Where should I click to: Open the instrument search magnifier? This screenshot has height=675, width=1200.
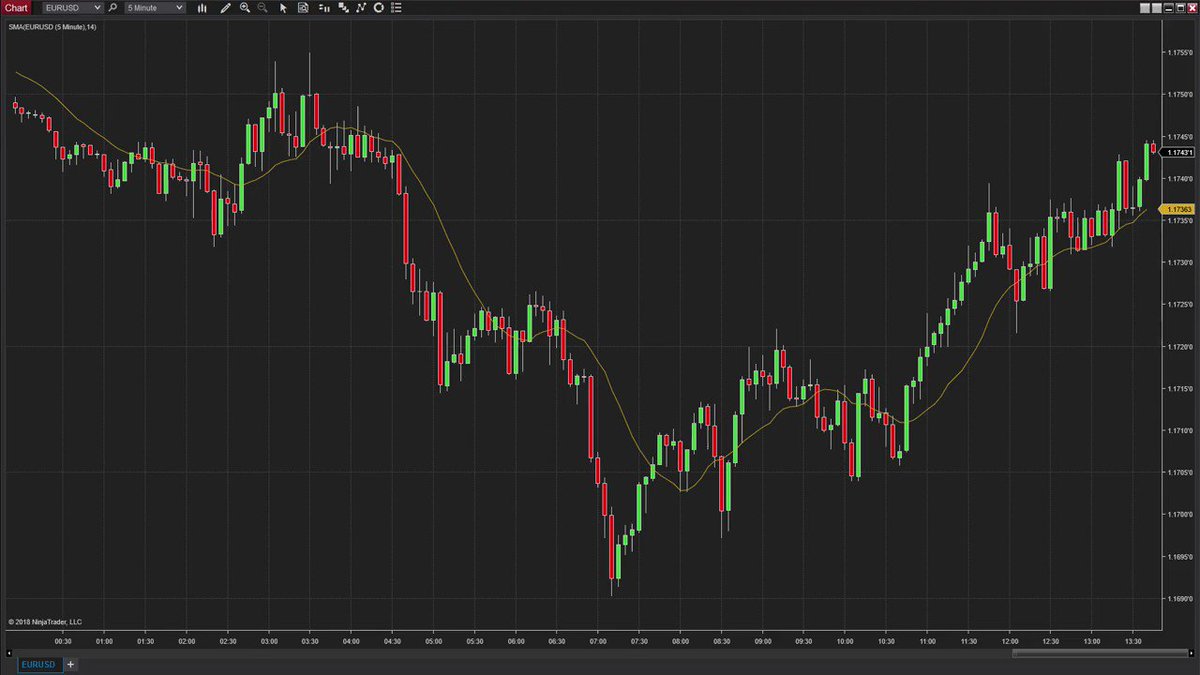[x=113, y=7]
